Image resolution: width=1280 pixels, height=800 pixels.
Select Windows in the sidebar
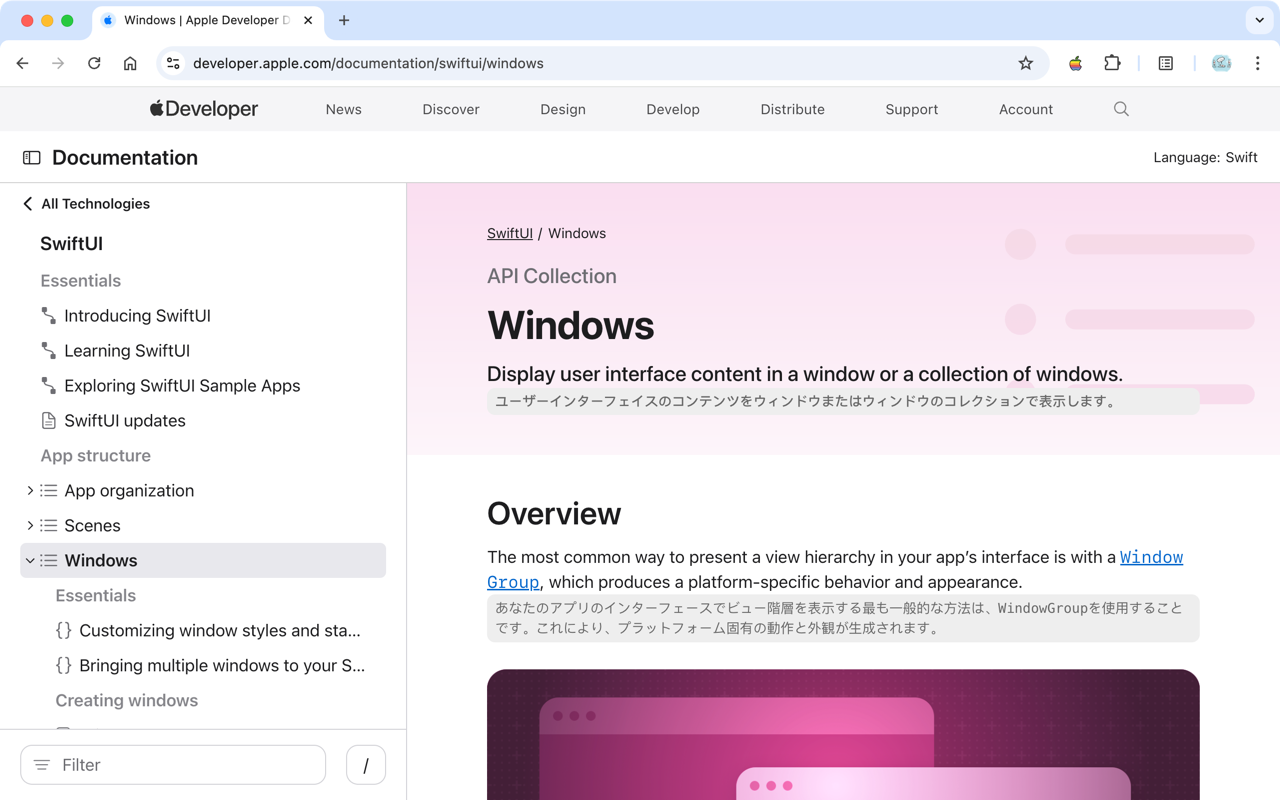pyautogui.click(x=203, y=561)
